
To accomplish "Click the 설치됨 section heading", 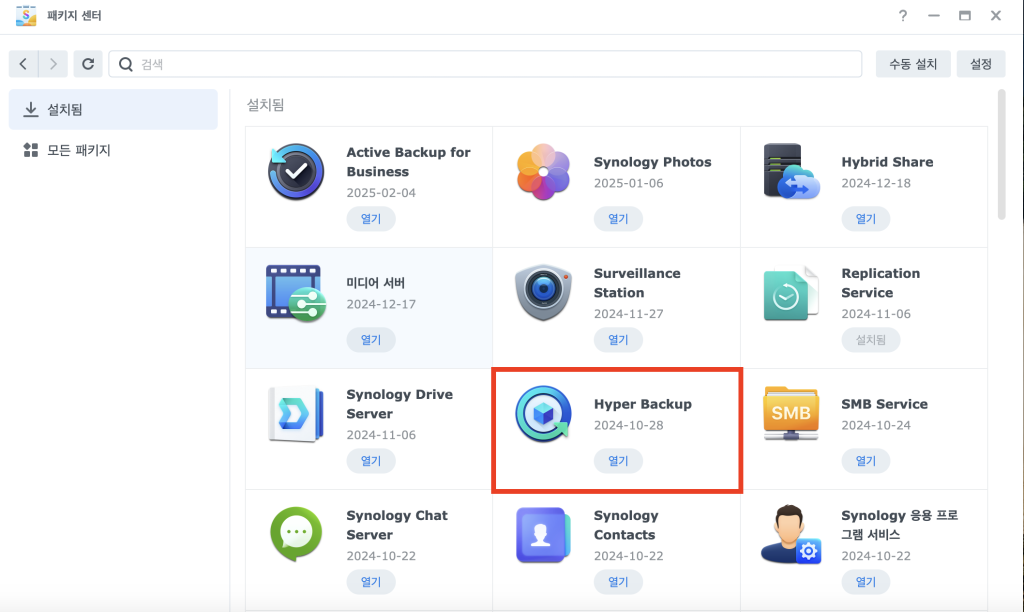I will (265, 105).
